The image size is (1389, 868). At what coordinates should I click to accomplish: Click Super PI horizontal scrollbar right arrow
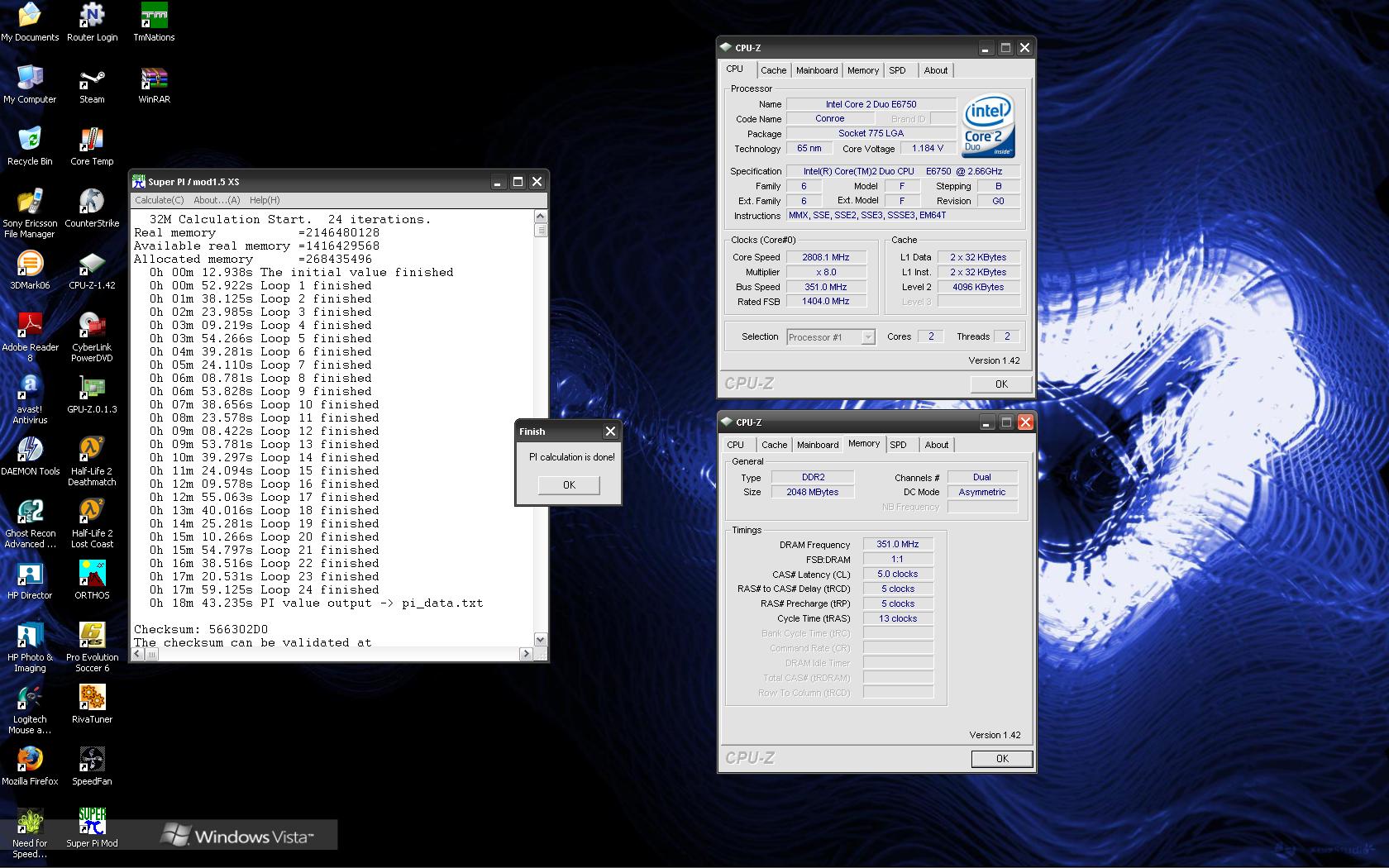pos(526,654)
